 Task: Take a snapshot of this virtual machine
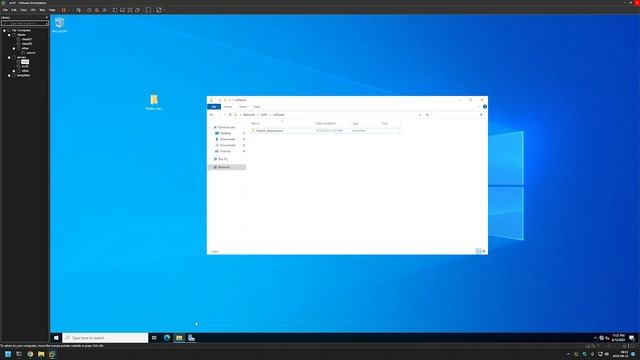[x=89, y=10]
